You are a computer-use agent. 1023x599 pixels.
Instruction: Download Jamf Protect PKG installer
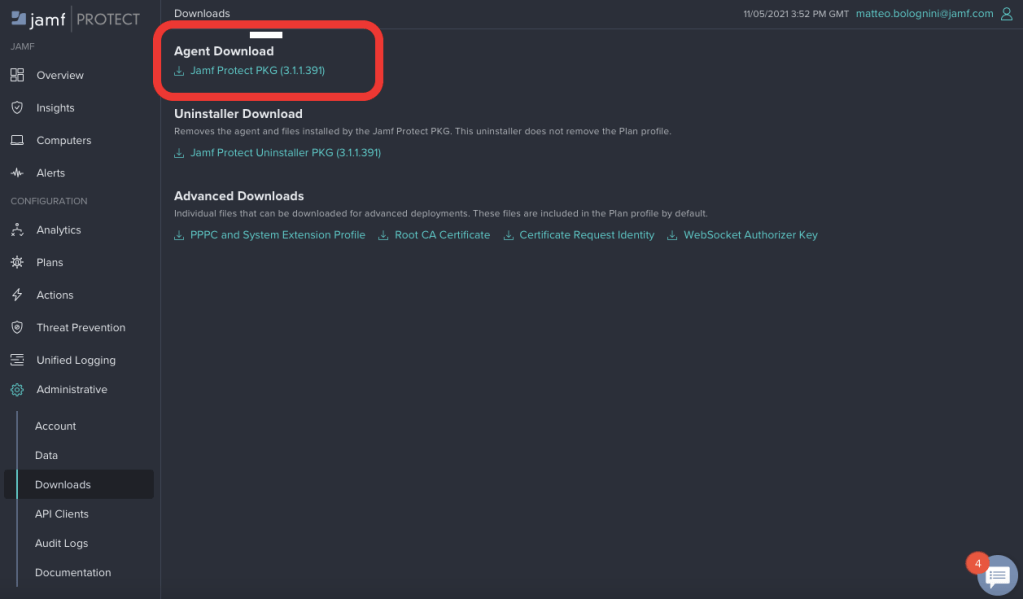257,71
